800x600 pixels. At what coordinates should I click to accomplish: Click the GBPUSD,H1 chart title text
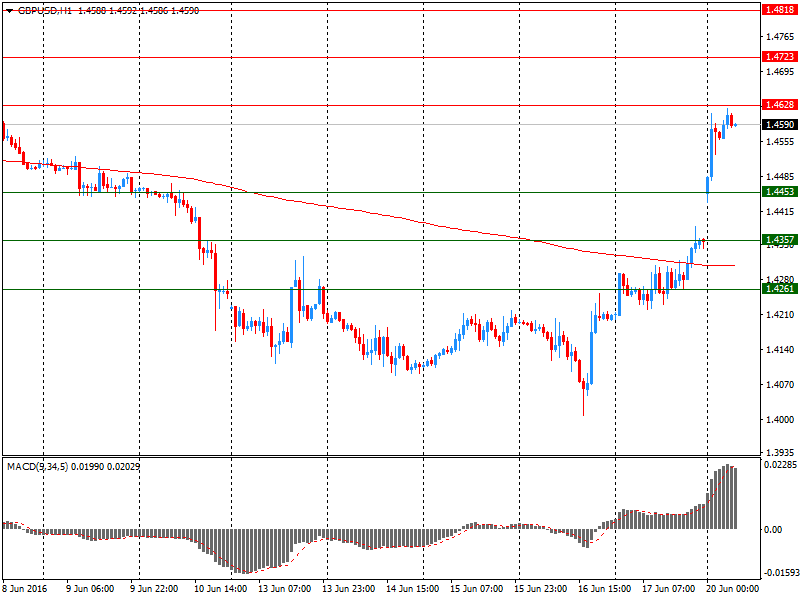(x=45, y=10)
